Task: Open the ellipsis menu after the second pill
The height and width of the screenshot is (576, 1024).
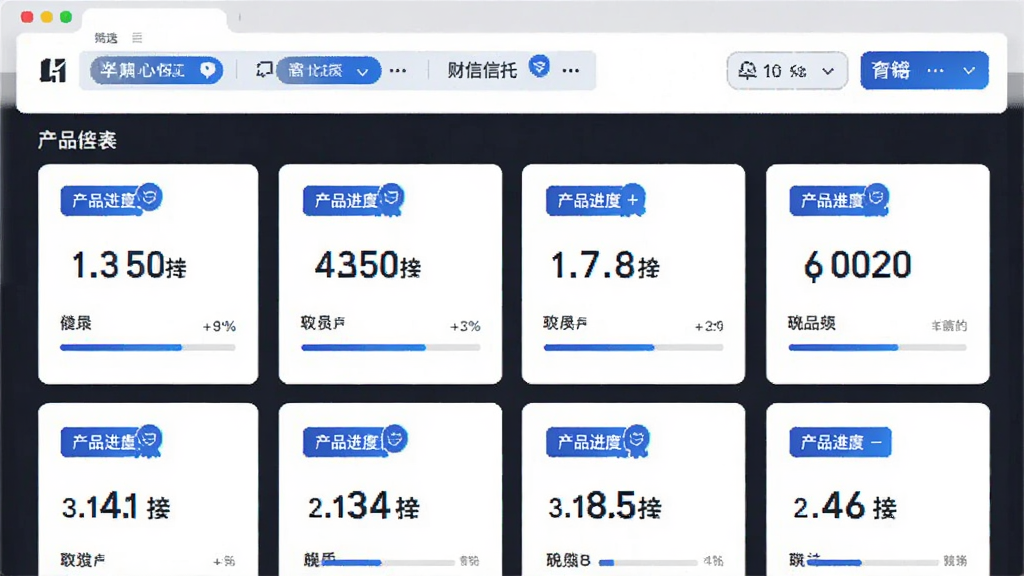Action: [398, 71]
